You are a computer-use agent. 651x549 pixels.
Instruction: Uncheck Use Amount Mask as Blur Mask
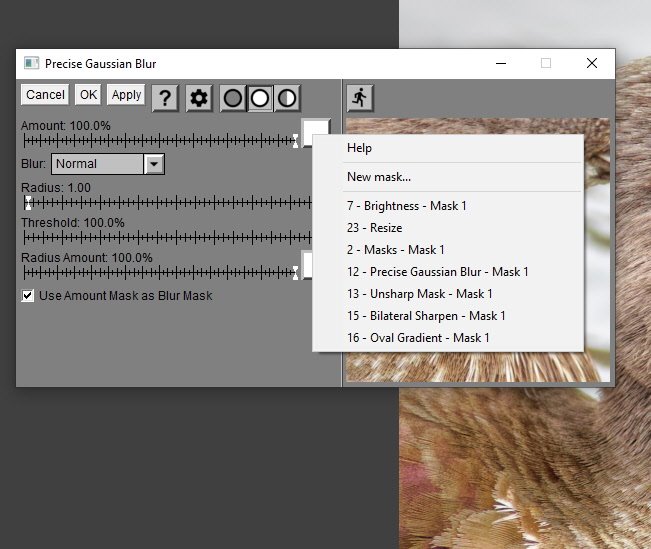29,296
